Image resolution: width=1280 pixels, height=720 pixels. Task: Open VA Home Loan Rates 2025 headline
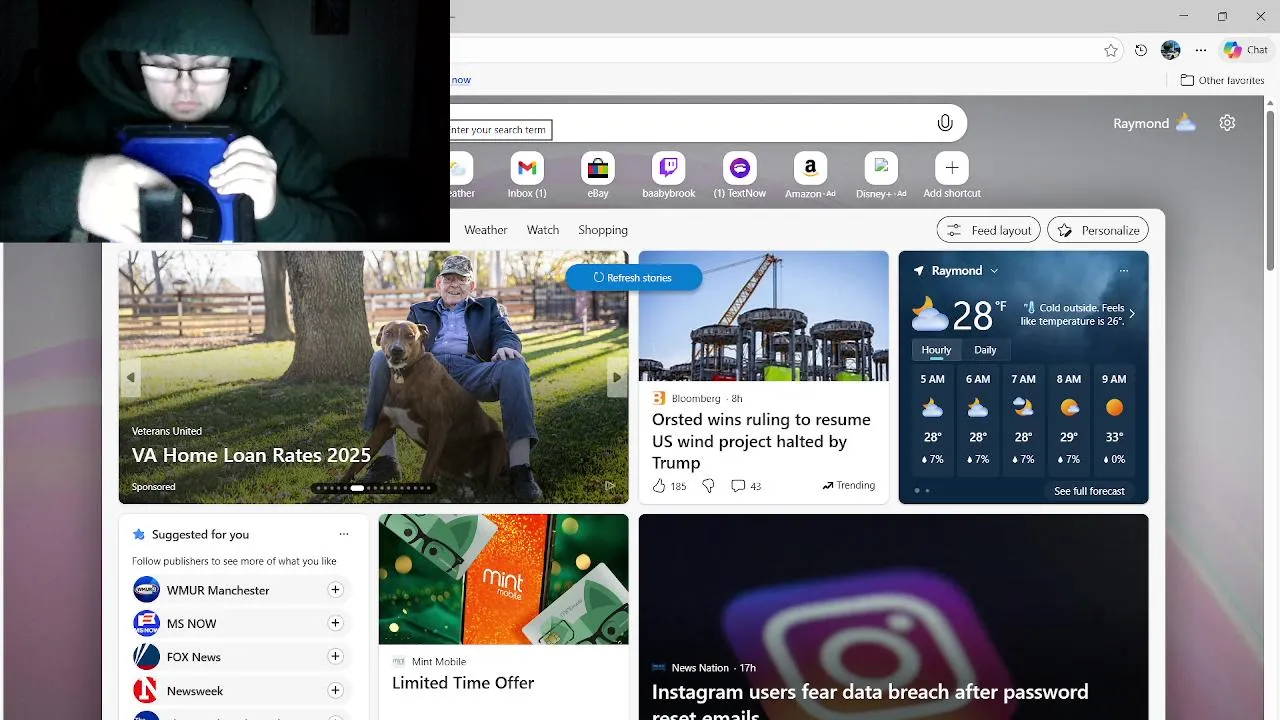[251, 455]
